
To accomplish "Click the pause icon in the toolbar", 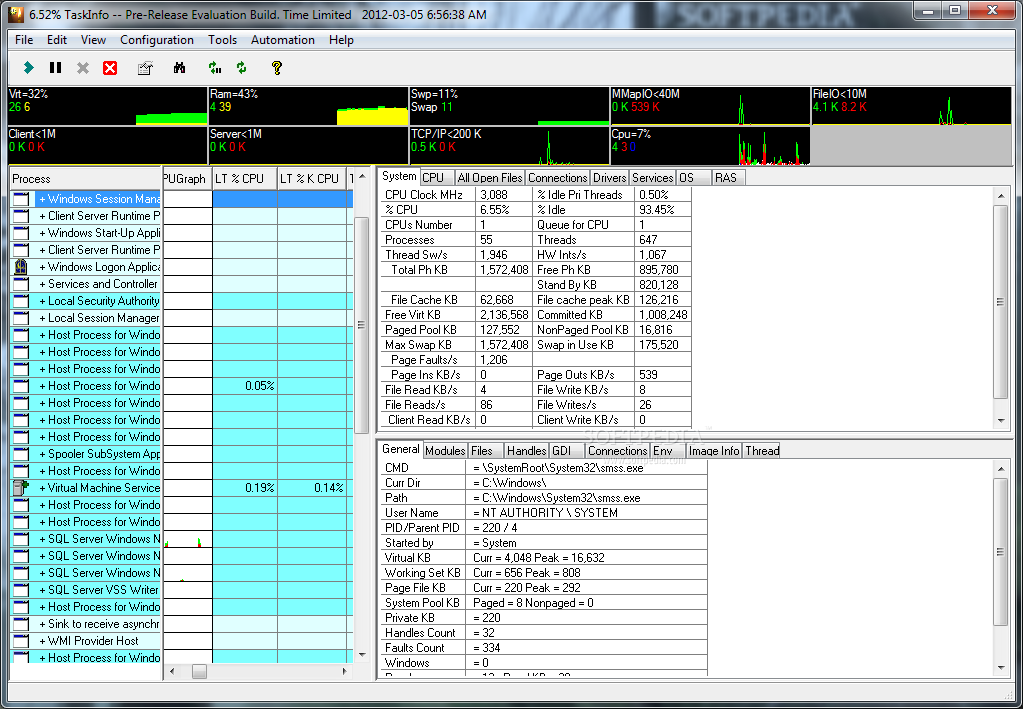I will (x=55, y=68).
